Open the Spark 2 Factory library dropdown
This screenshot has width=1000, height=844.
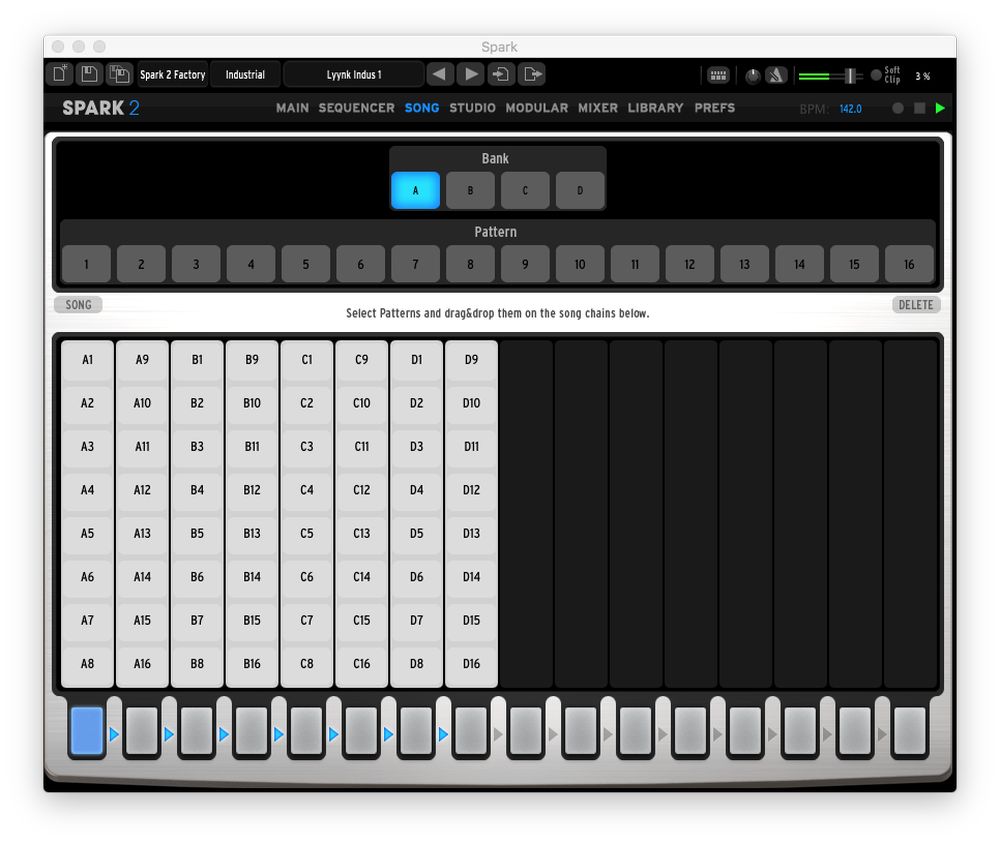point(172,75)
